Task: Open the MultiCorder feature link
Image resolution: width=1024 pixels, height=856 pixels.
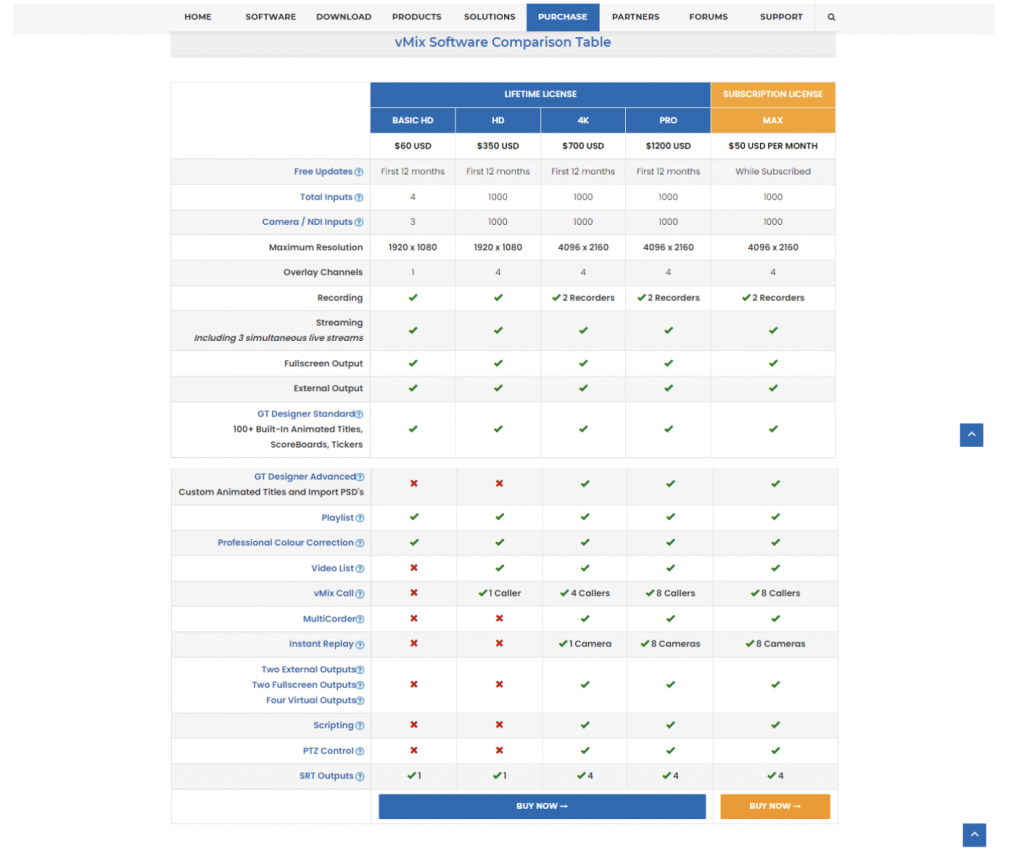Action: [328, 620]
